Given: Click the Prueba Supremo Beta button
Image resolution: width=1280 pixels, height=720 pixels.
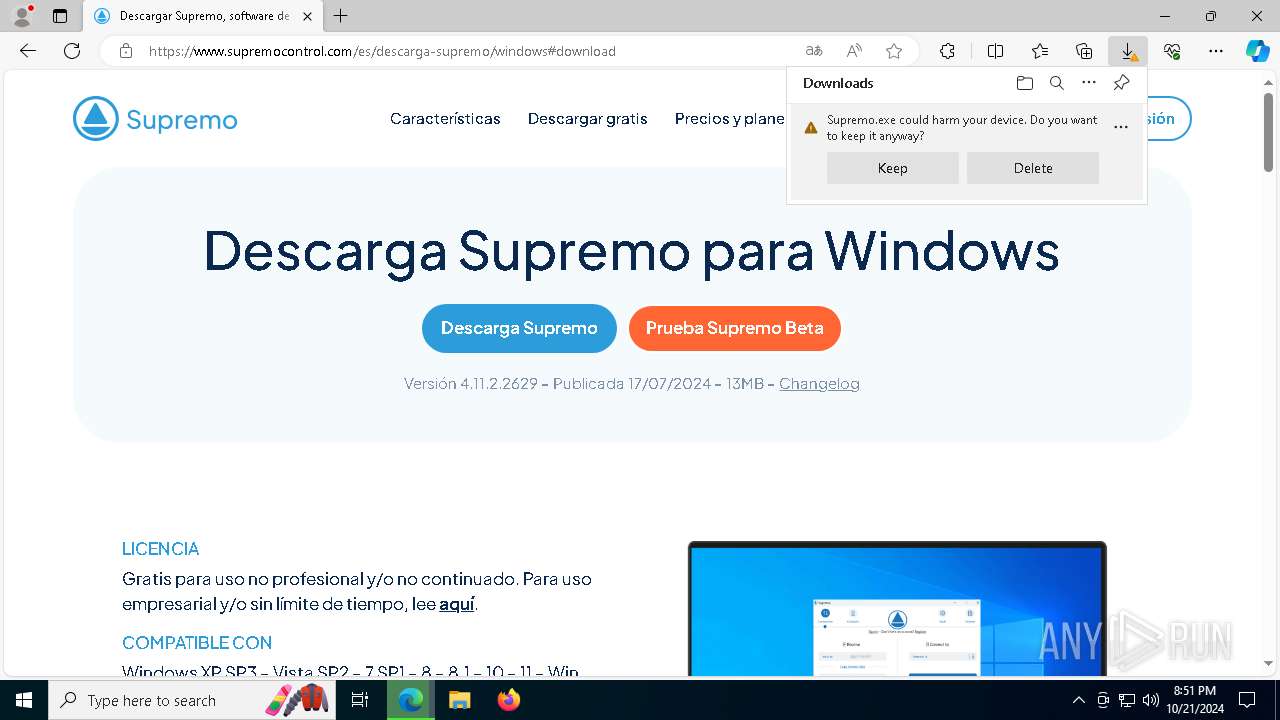Looking at the screenshot, I should click(x=735, y=328).
